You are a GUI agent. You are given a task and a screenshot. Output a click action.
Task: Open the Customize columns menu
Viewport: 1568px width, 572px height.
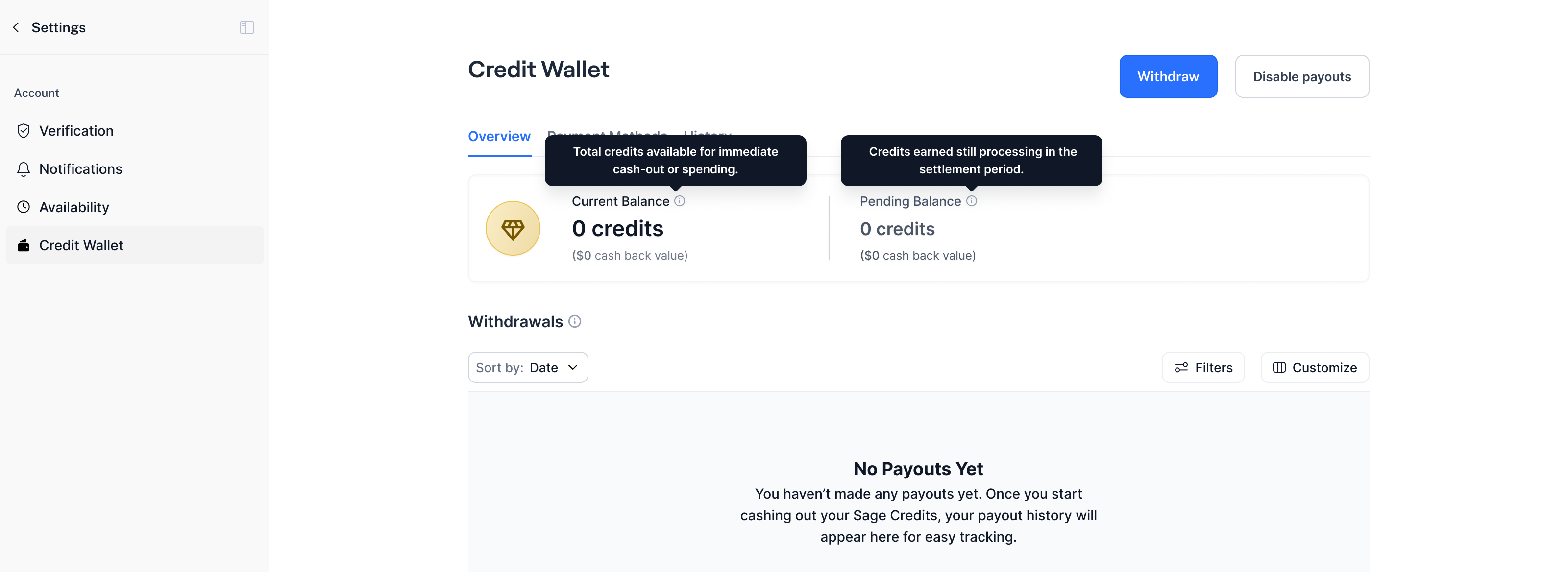[x=1314, y=368]
